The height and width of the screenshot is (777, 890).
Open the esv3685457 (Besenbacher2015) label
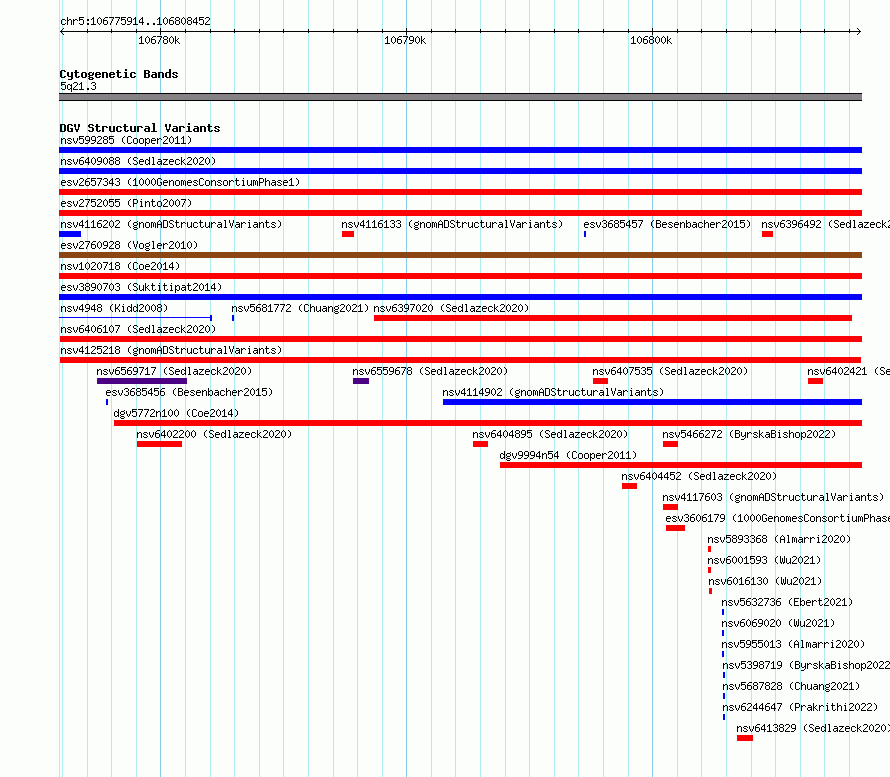[x=667, y=224]
